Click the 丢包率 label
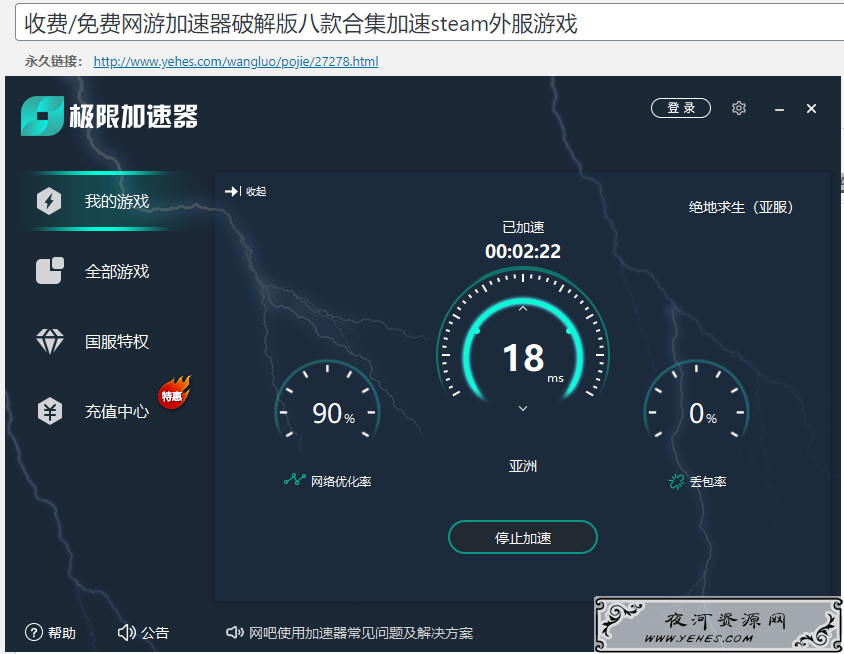The width and height of the screenshot is (844, 654). (708, 481)
